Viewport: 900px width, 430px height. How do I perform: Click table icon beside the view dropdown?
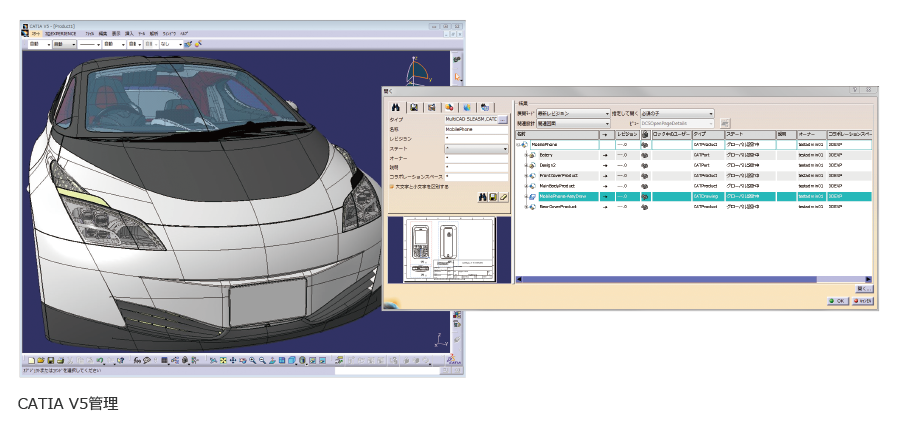click(x=726, y=123)
